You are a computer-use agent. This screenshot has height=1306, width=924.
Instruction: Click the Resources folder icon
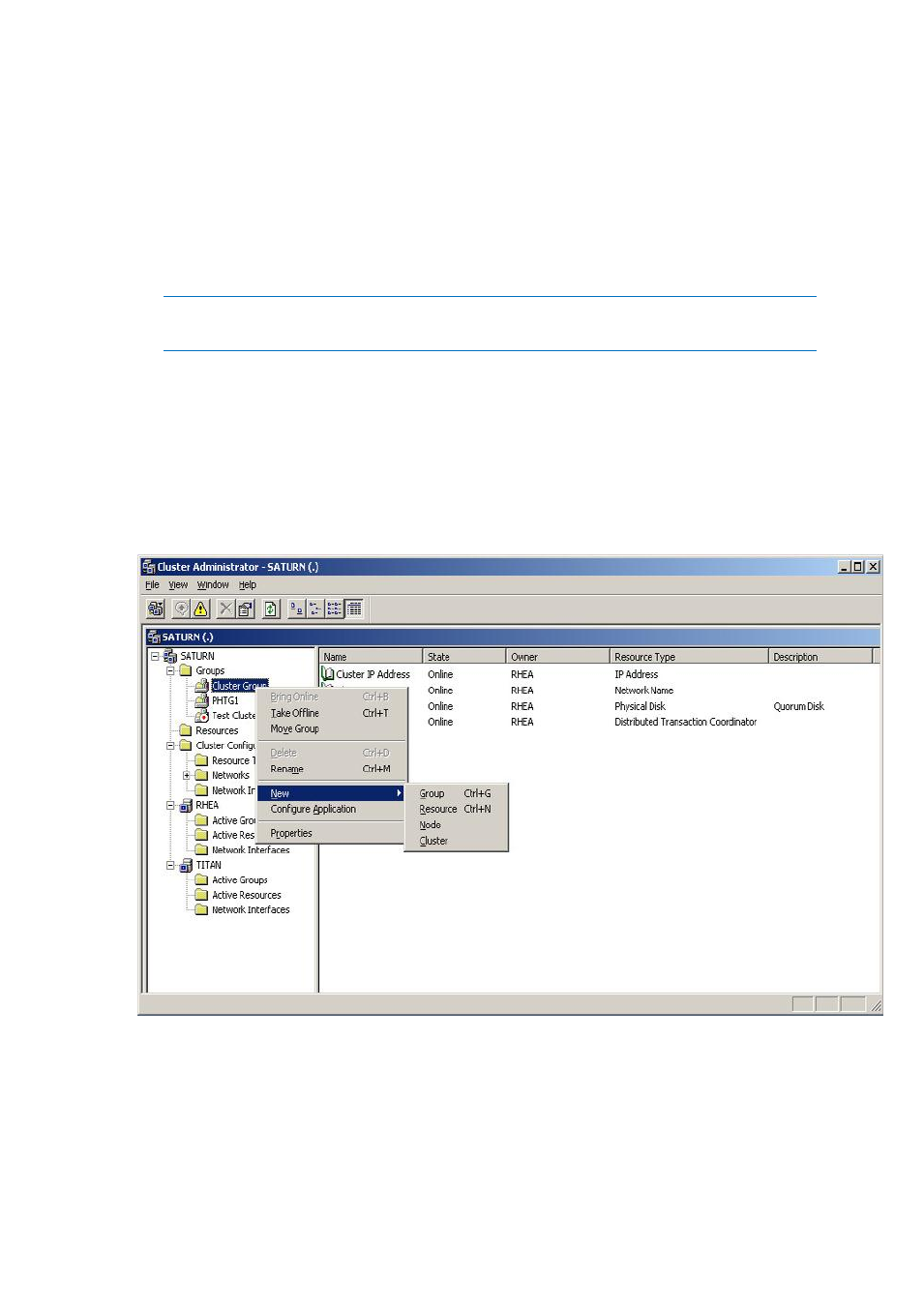coord(186,730)
